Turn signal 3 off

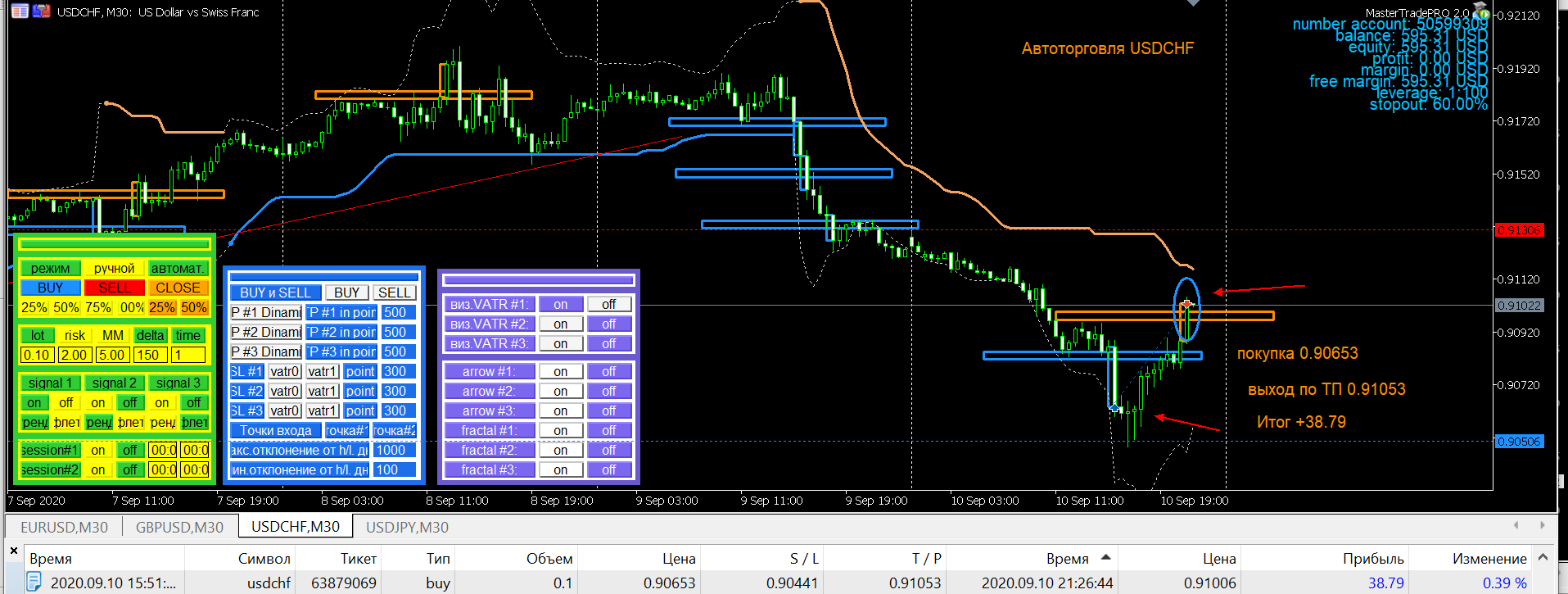(x=194, y=402)
